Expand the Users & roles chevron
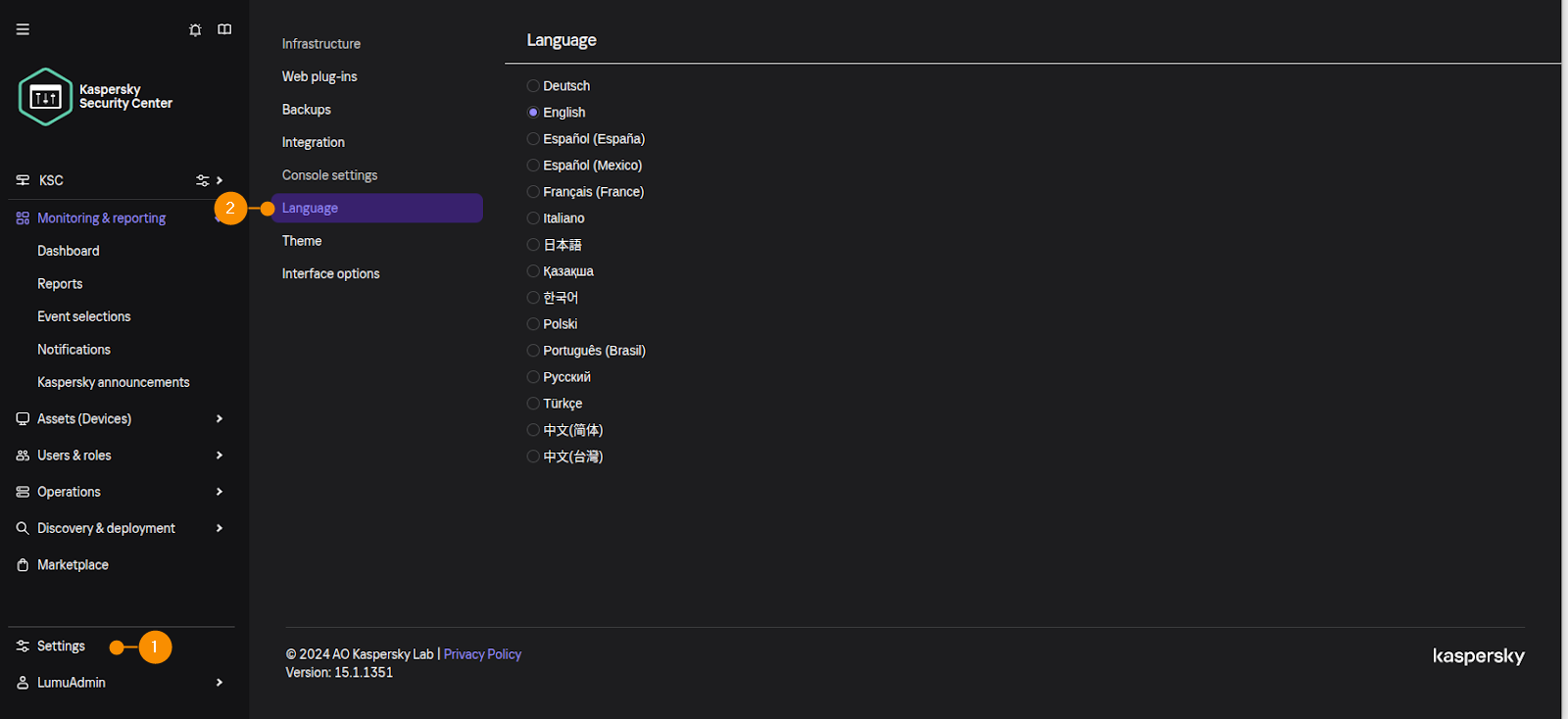Screen dimensions: 1568x719 click(x=220, y=455)
